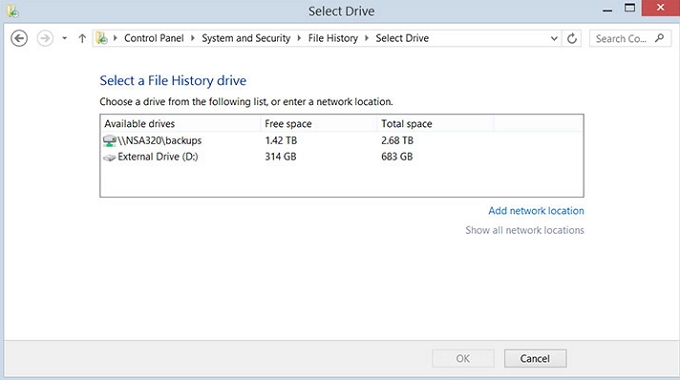This screenshot has width=680, height=380.
Task: Refresh the Select Drive page
Action: tap(572, 38)
